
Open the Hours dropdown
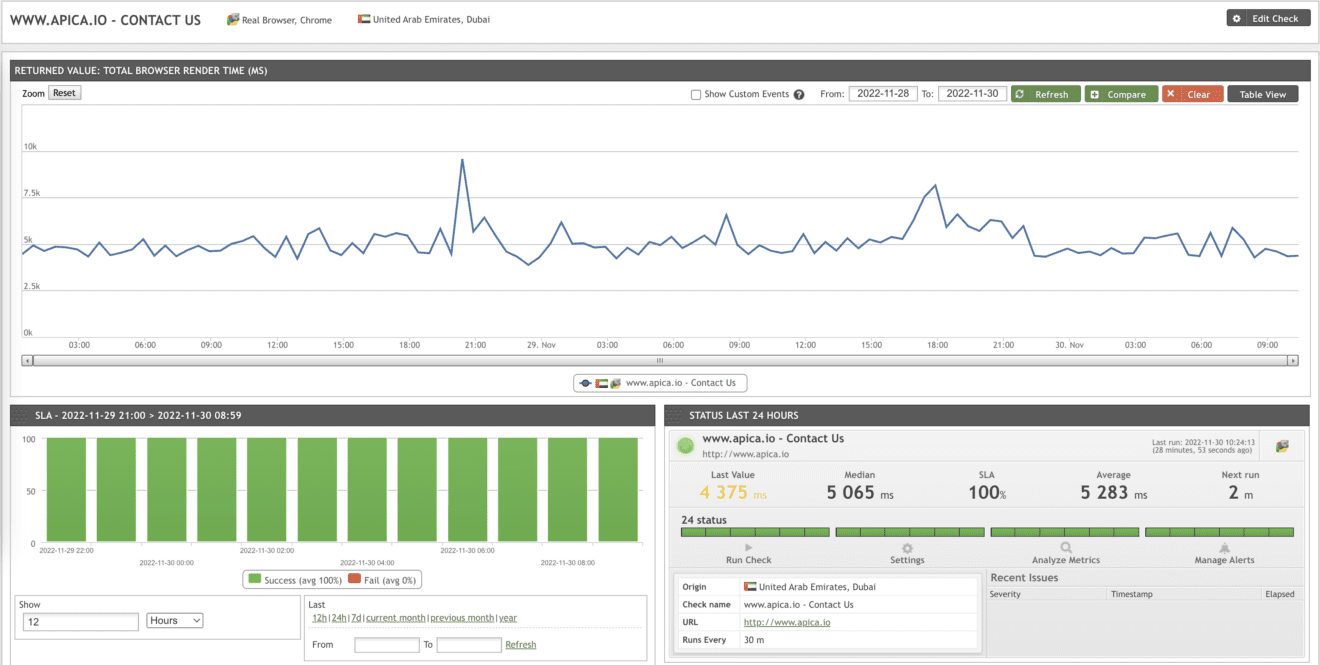point(174,620)
